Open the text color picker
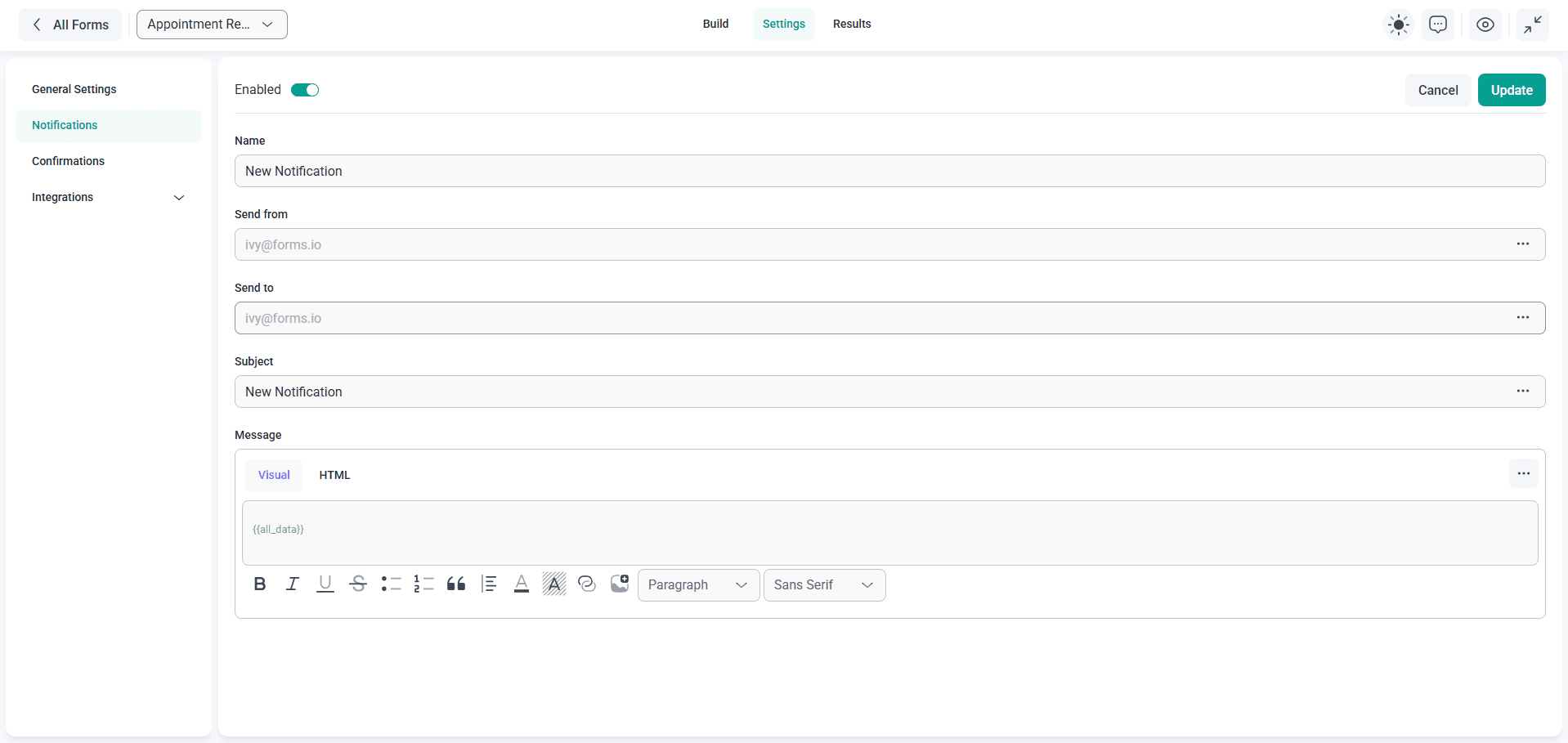The width and height of the screenshot is (1568, 743). (522, 584)
